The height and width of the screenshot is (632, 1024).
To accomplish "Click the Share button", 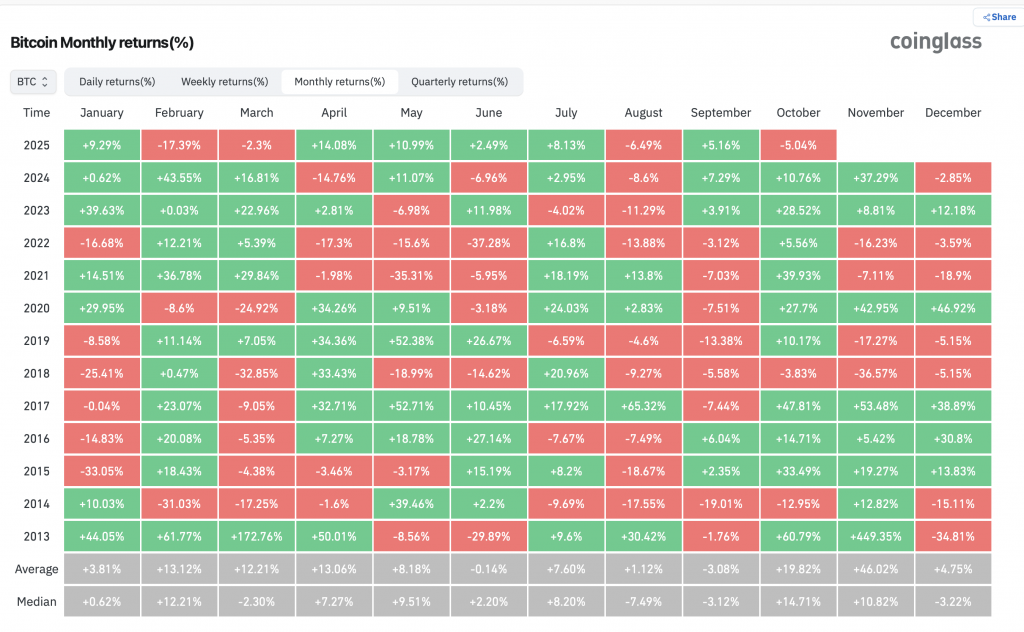I will pyautogui.click(x=998, y=17).
